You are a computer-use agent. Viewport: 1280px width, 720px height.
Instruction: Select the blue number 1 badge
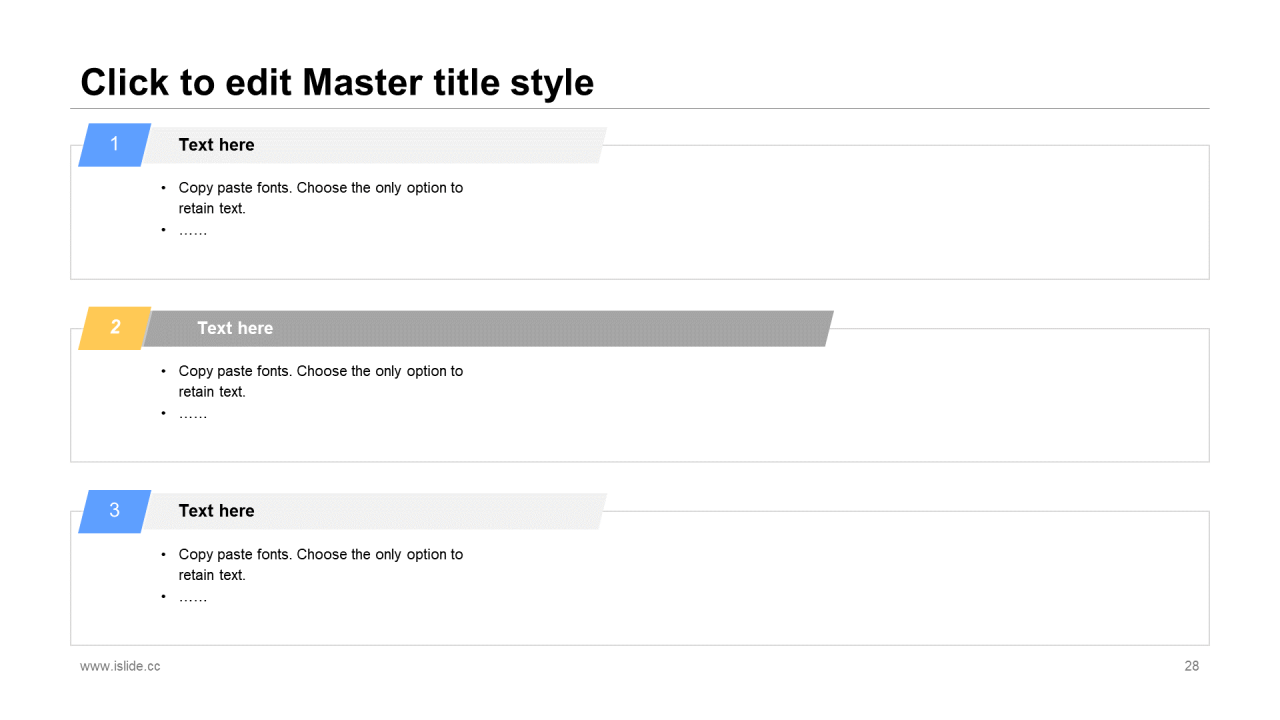tap(115, 145)
